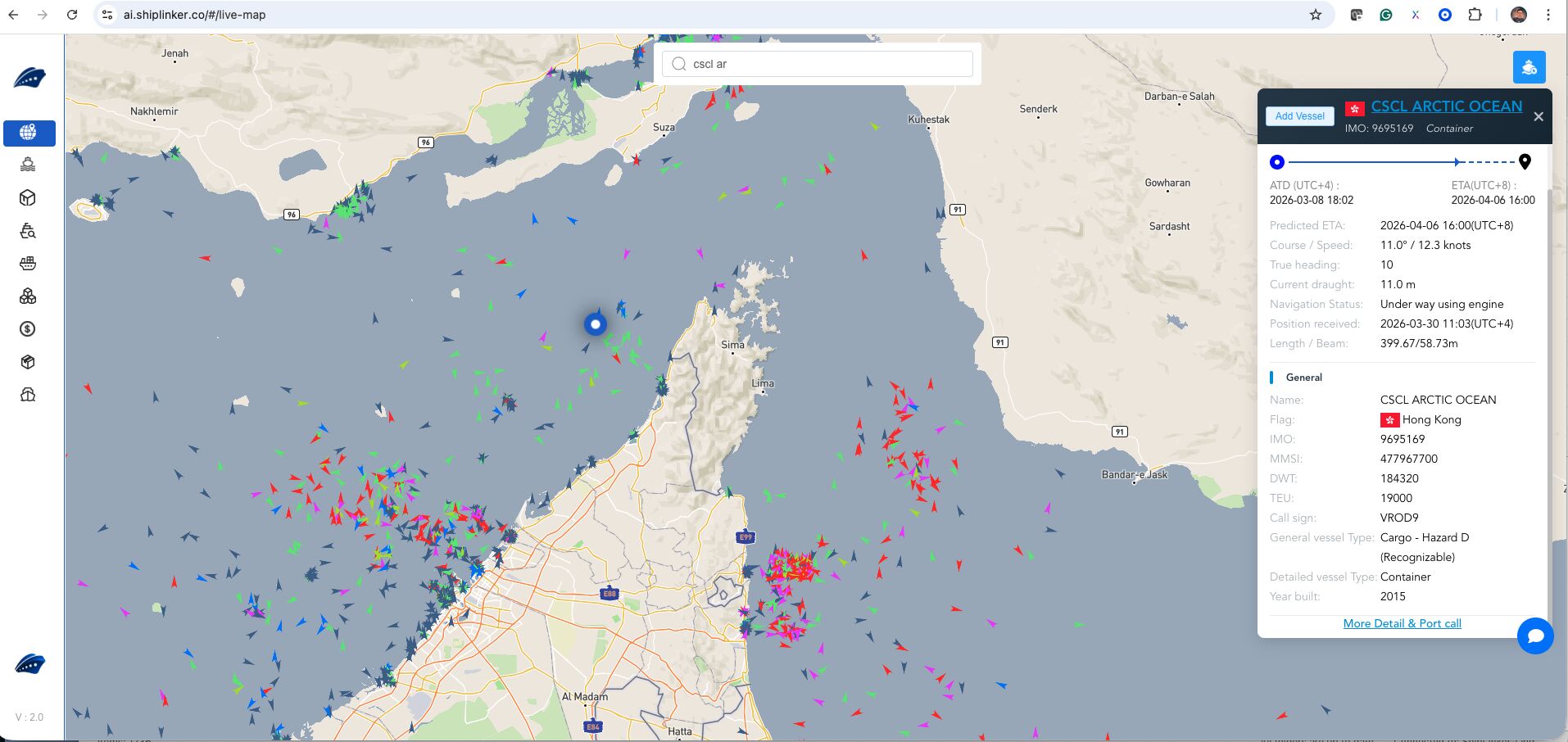Select the sealed package sidebar icon

pyautogui.click(x=28, y=362)
